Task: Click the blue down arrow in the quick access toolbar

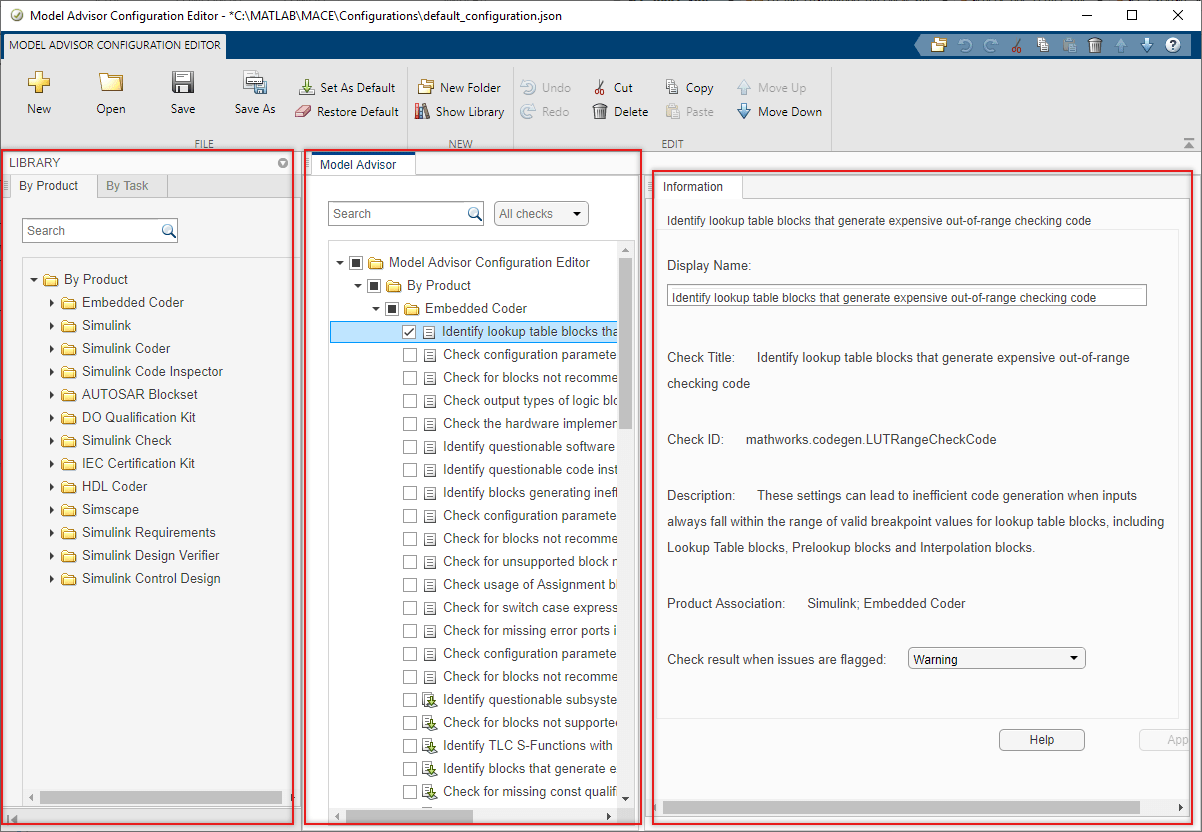Action: (1147, 45)
